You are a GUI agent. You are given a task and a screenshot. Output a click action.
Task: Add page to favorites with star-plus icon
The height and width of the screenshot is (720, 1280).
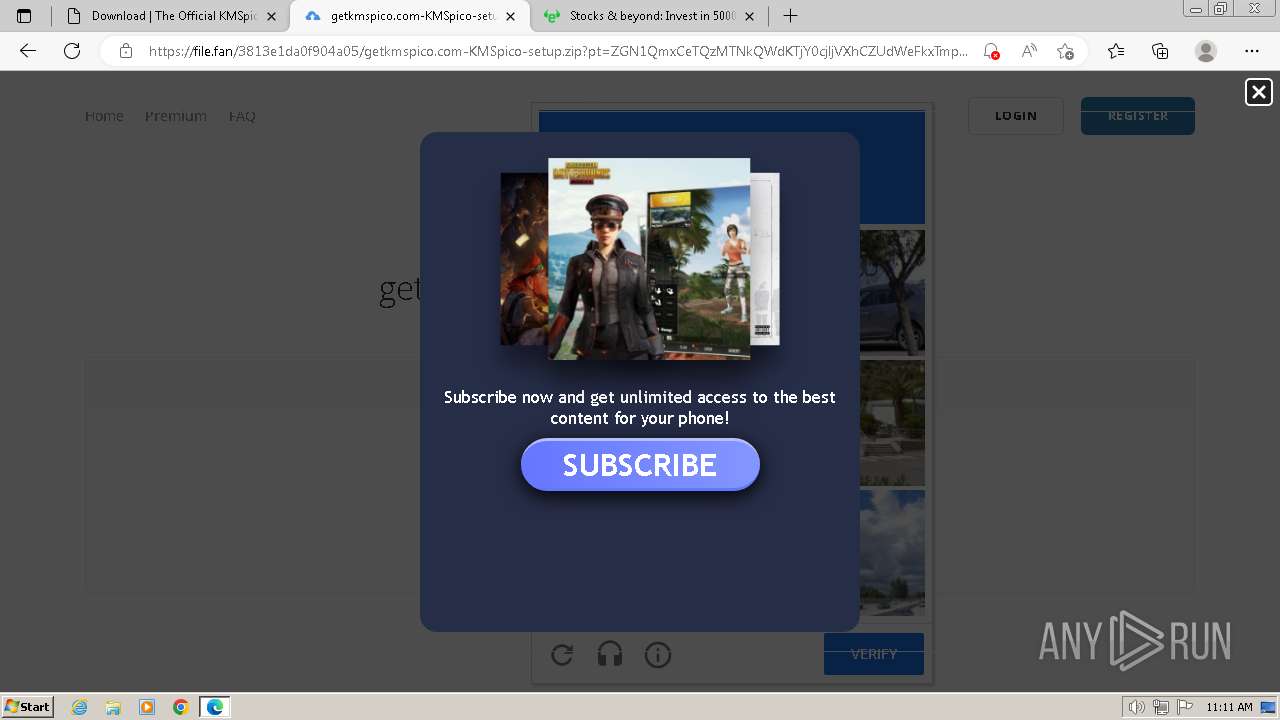tap(1065, 51)
